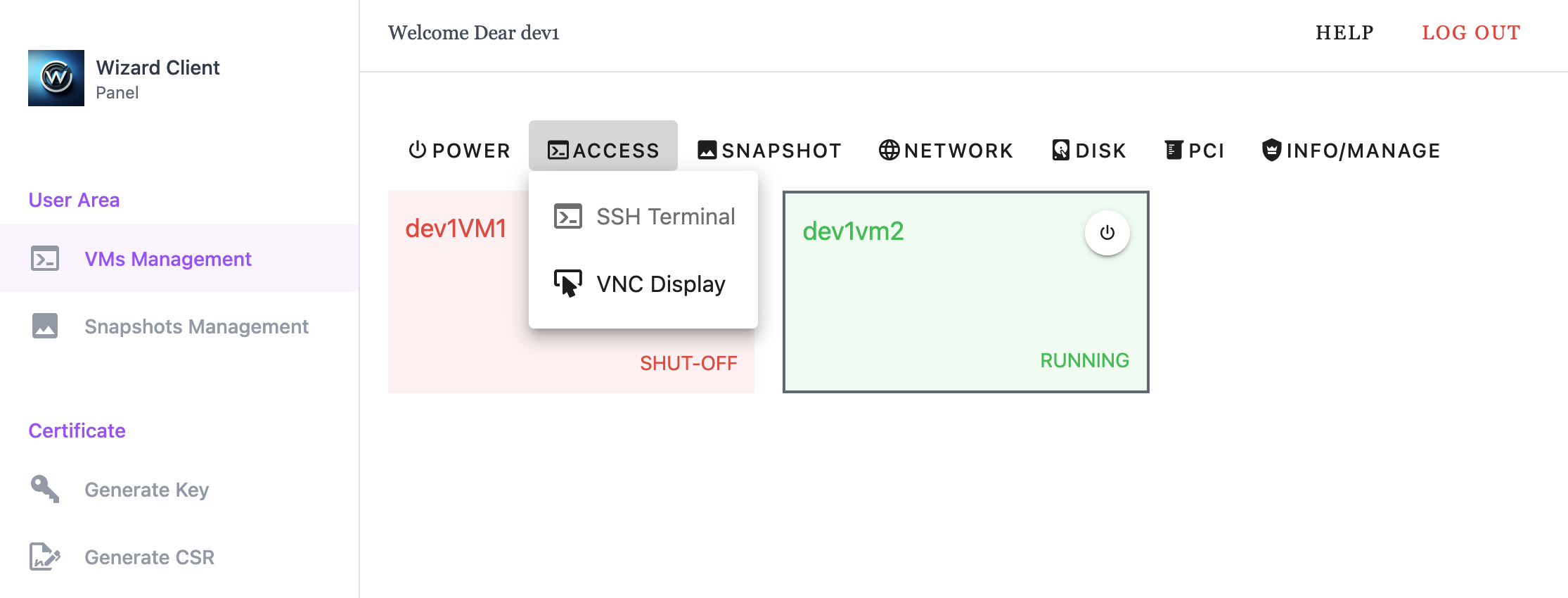Image resolution: width=1568 pixels, height=598 pixels.
Task: Collapse the Access dropdown menu
Action: [603, 150]
